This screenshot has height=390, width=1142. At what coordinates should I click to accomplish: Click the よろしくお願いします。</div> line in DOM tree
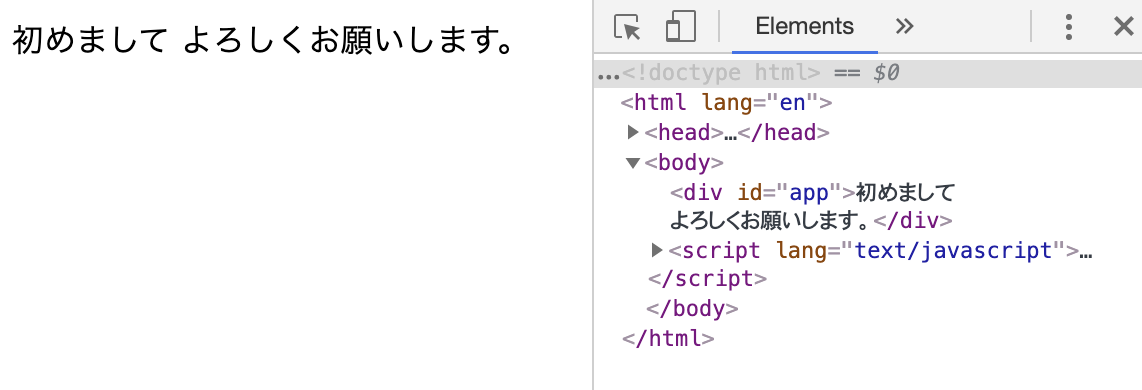pos(811,220)
